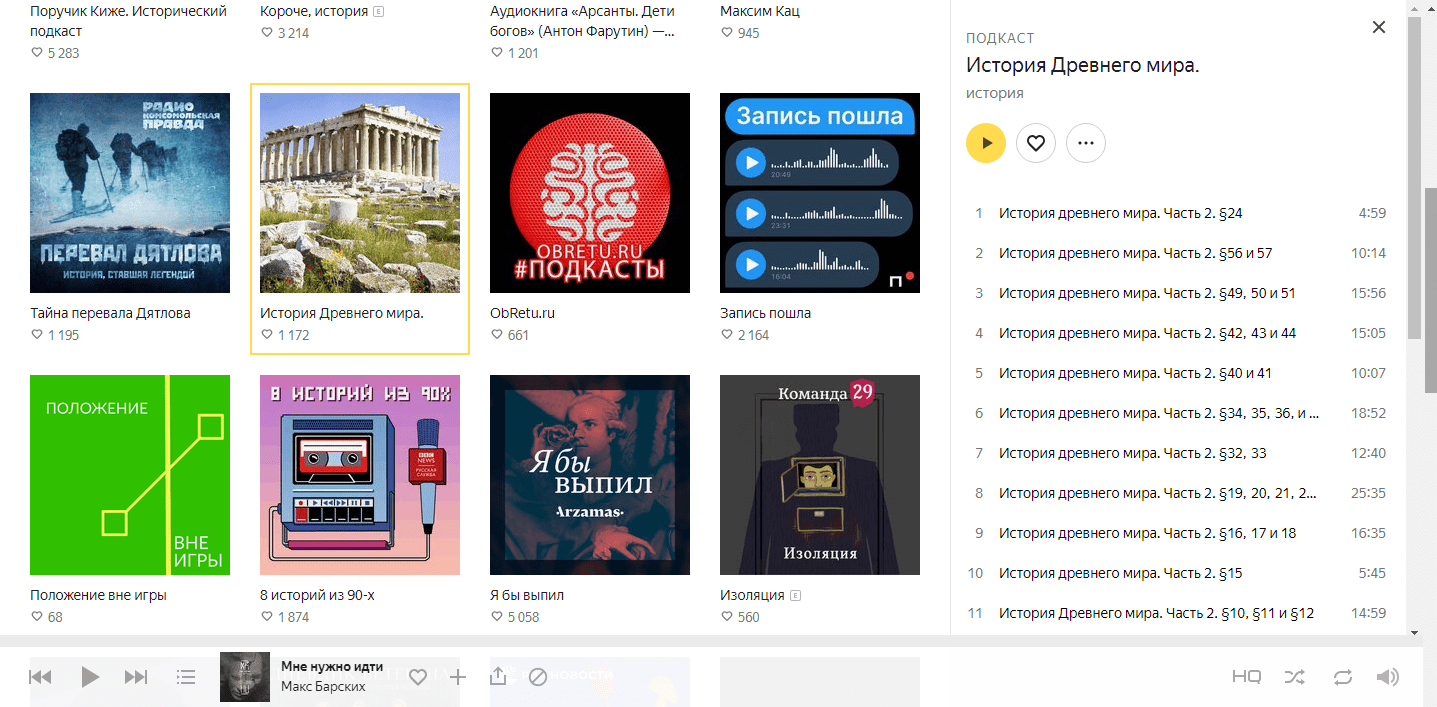This screenshot has width=1437, height=707.
Task: Open the three-dots more options menu
Action: coord(1086,144)
